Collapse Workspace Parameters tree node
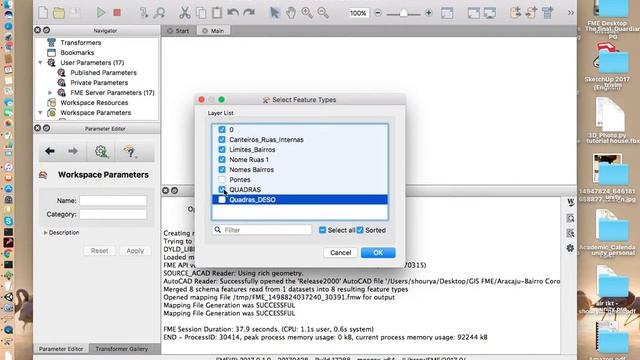The width and height of the screenshot is (640, 360). [40, 113]
